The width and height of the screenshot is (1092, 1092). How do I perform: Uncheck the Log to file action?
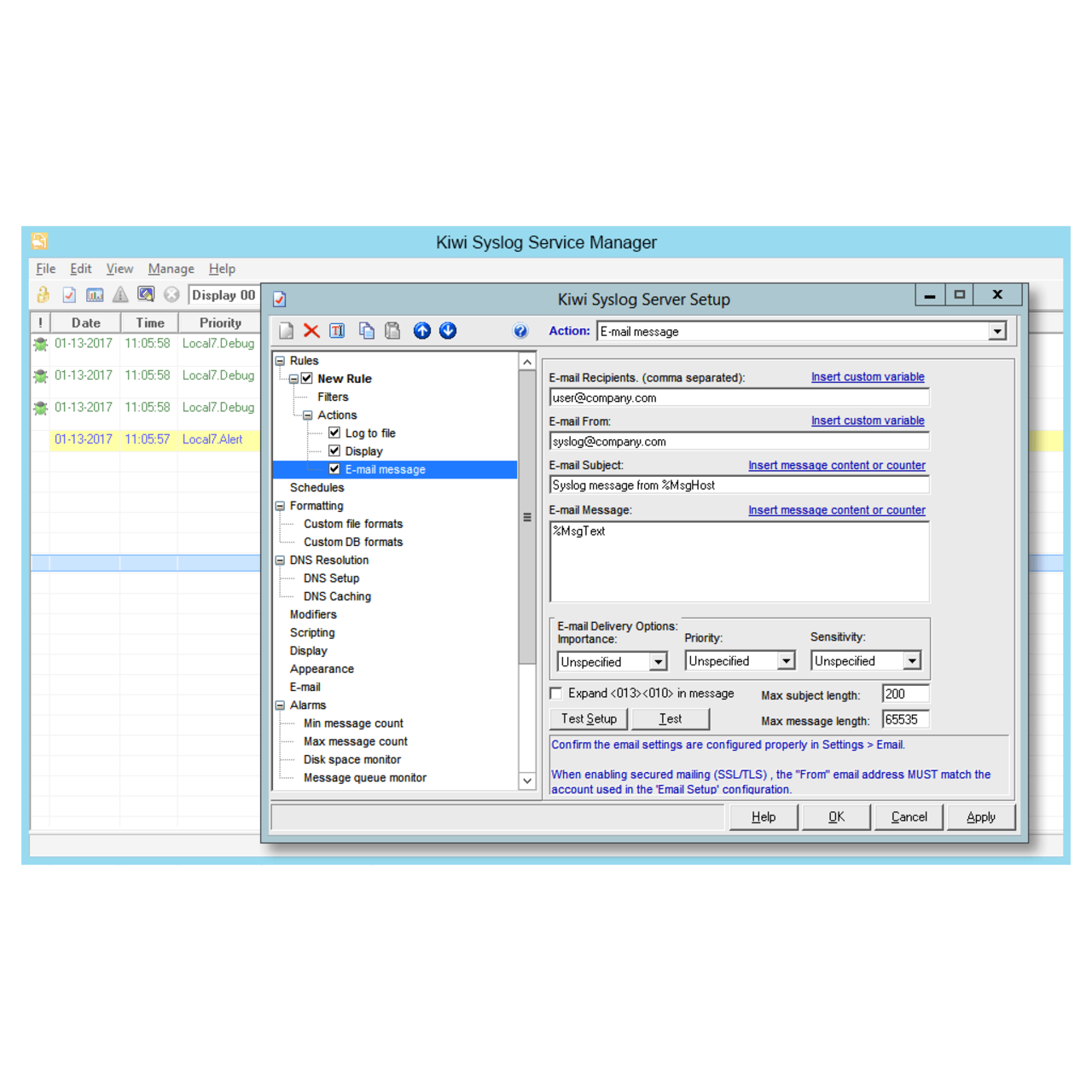pyautogui.click(x=334, y=433)
